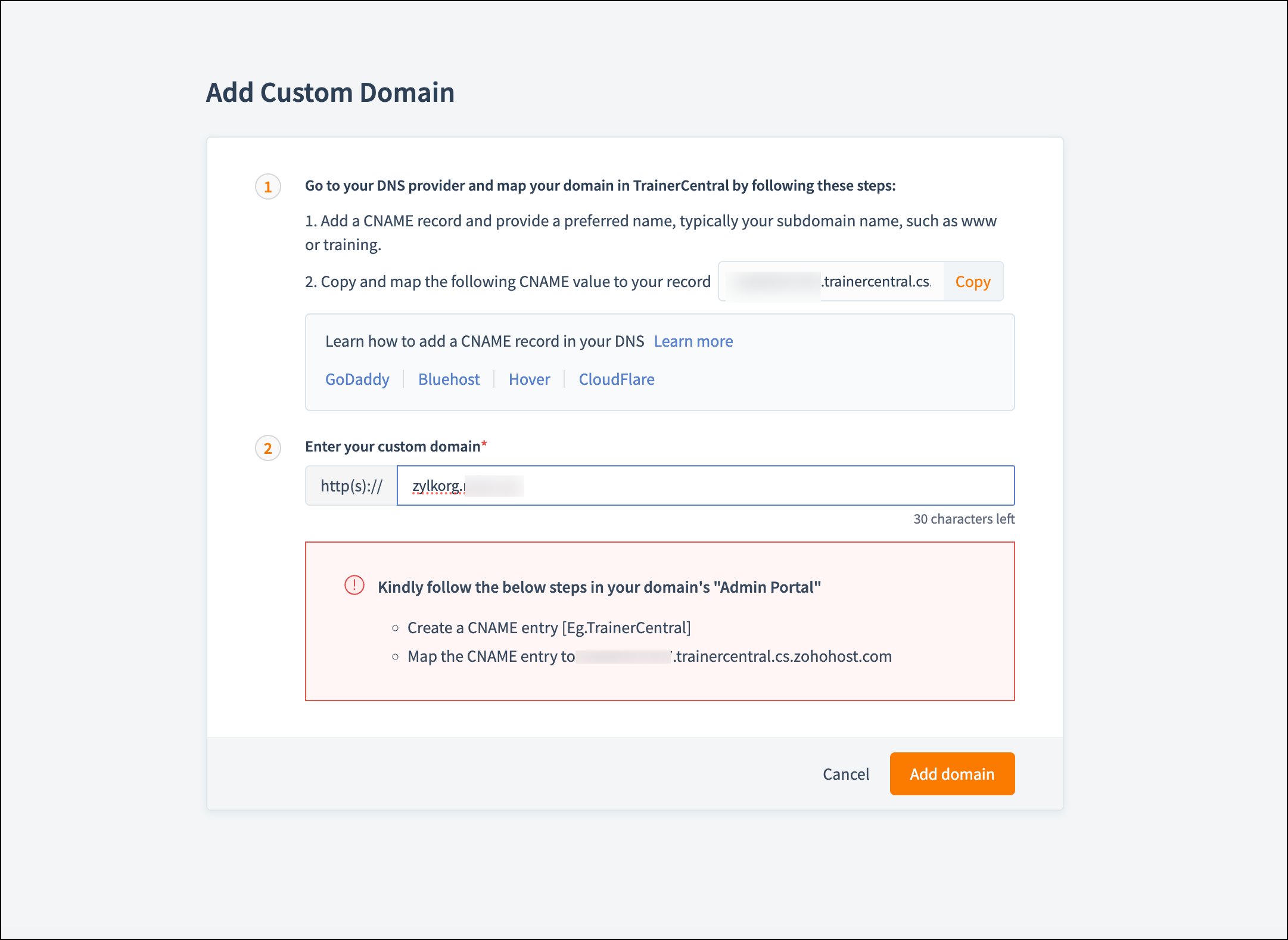Click the Add Custom Domain heading
1288x940 pixels.
(x=330, y=93)
